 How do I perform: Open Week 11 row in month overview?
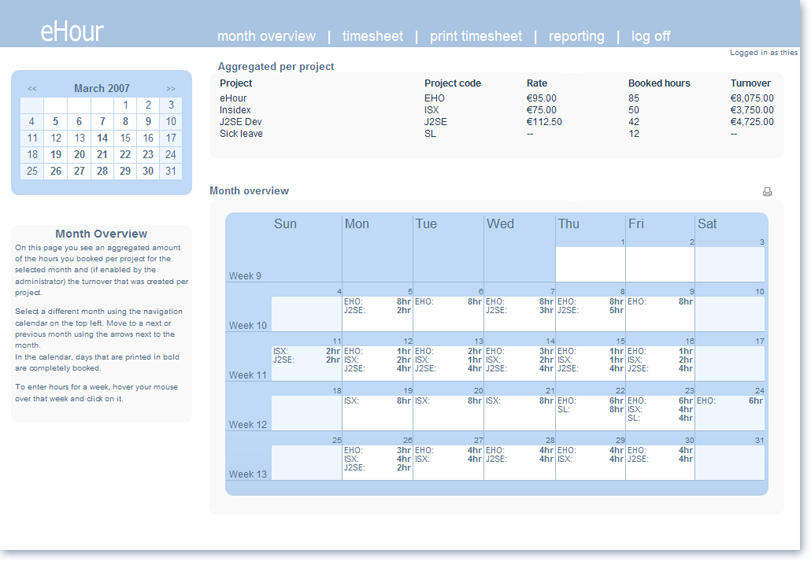(495, 359)
